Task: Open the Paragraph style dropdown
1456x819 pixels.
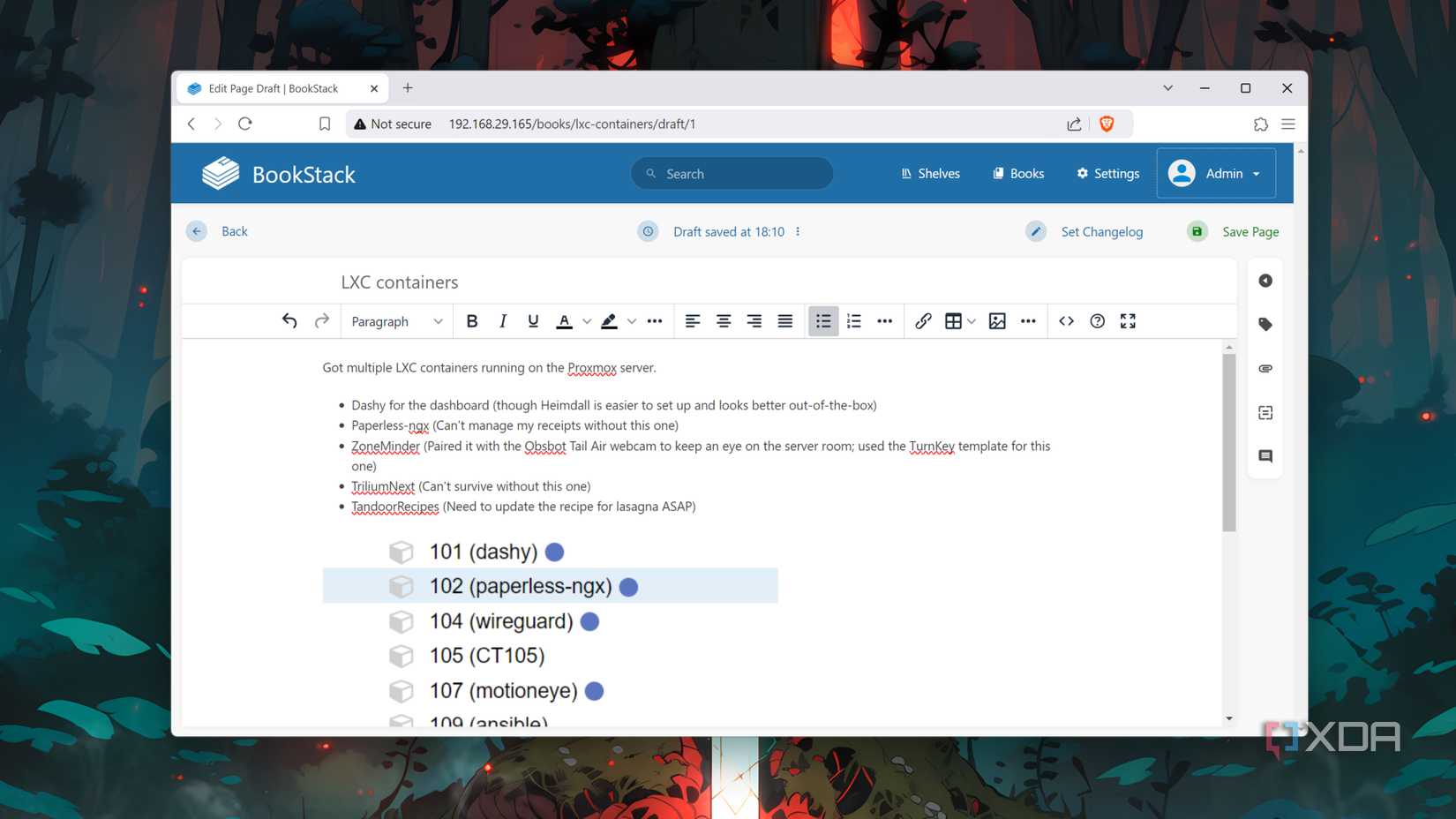Action: 395,320
